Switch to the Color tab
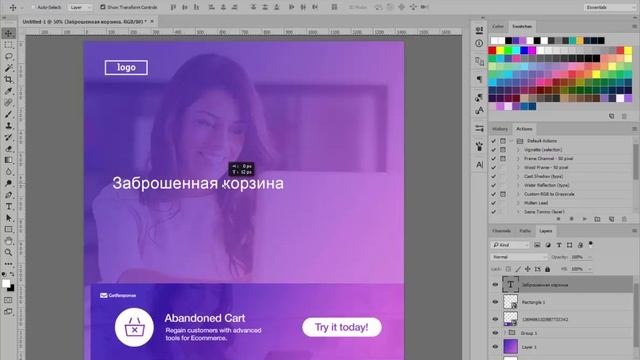The image size is (640, 360). pos(498,26)
